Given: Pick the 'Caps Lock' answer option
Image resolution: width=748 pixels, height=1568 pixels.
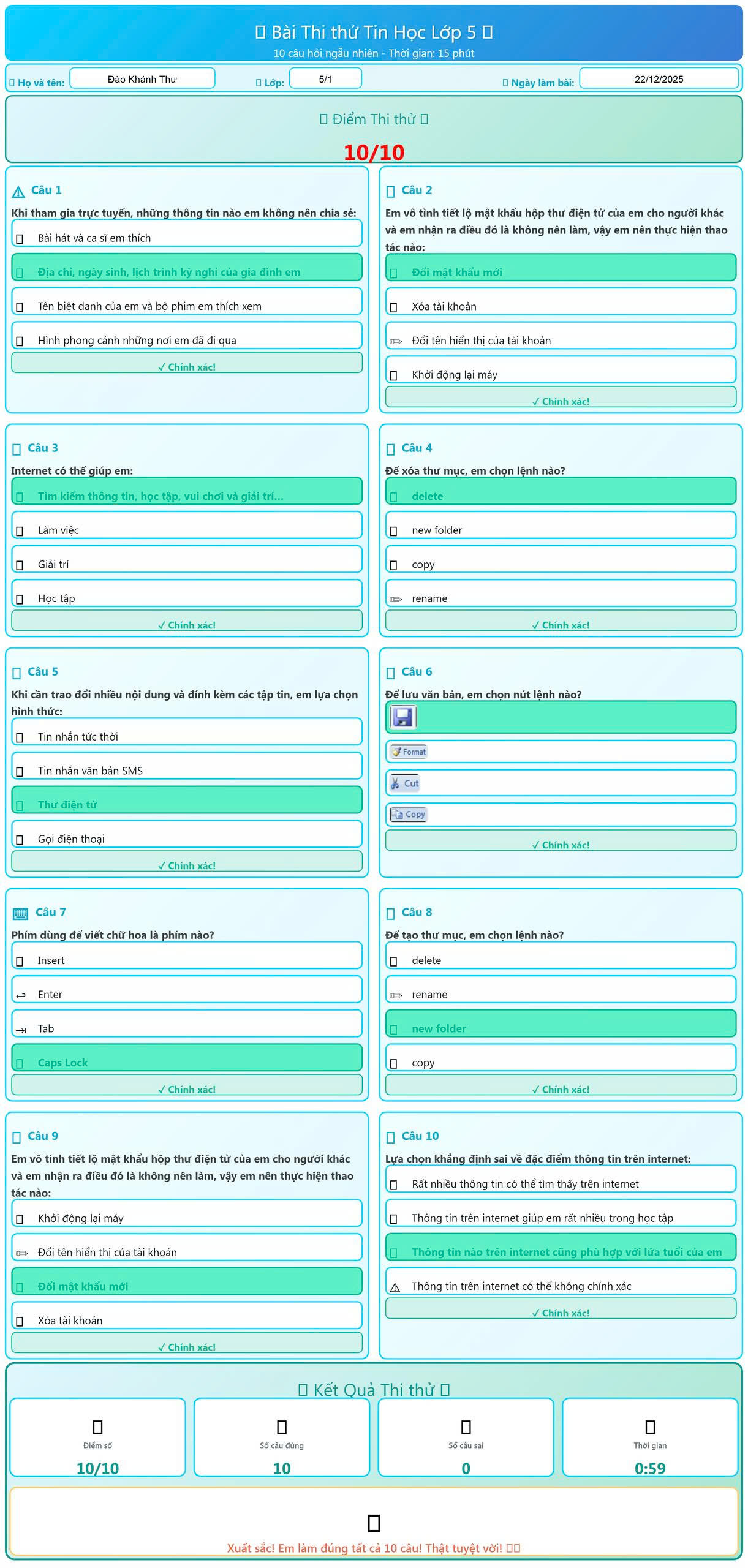Looking at the screenshot, I should (x=186, y=1061).
